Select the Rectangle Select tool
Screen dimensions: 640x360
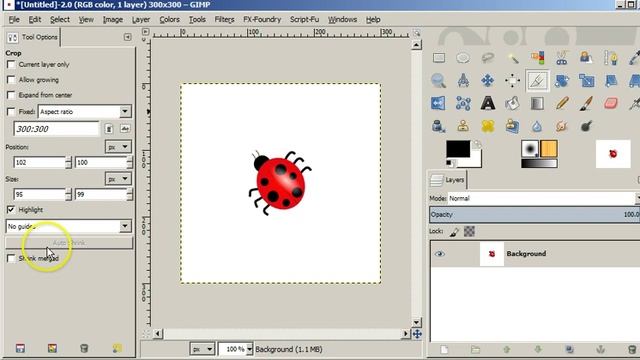439,58
